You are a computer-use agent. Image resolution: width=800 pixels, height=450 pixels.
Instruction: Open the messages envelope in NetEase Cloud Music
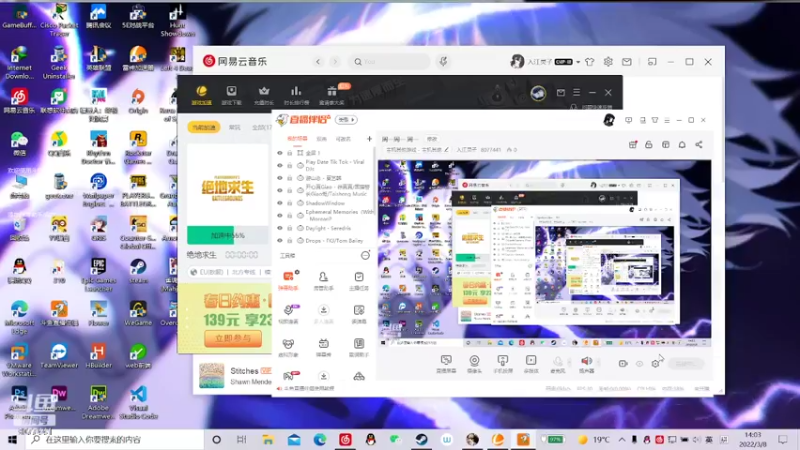(x=627, y=62)
